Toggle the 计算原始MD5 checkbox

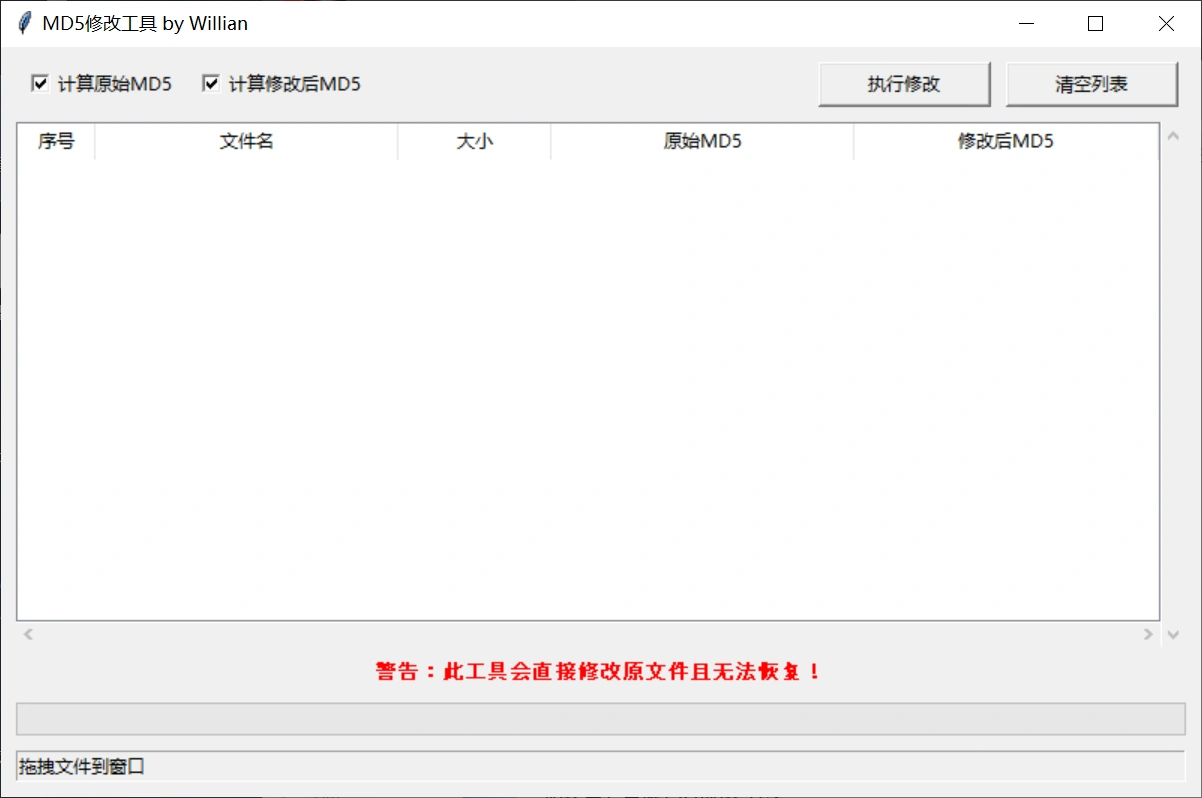(40, 83)
